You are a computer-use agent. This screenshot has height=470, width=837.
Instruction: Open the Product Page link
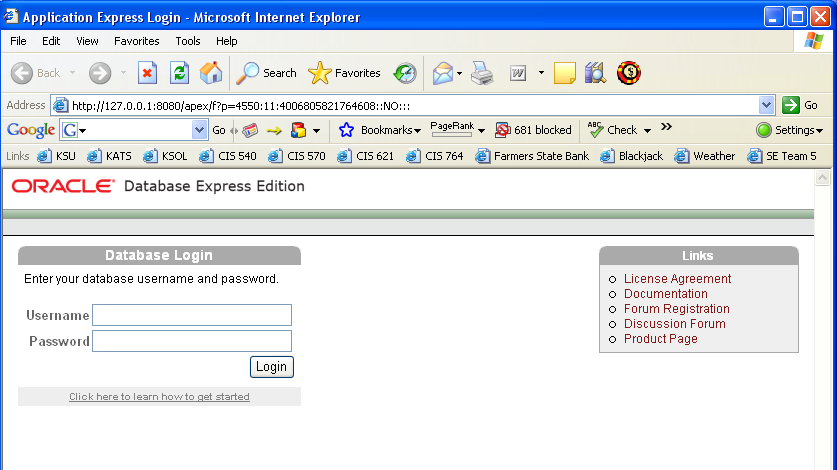(x=661, y=339)
